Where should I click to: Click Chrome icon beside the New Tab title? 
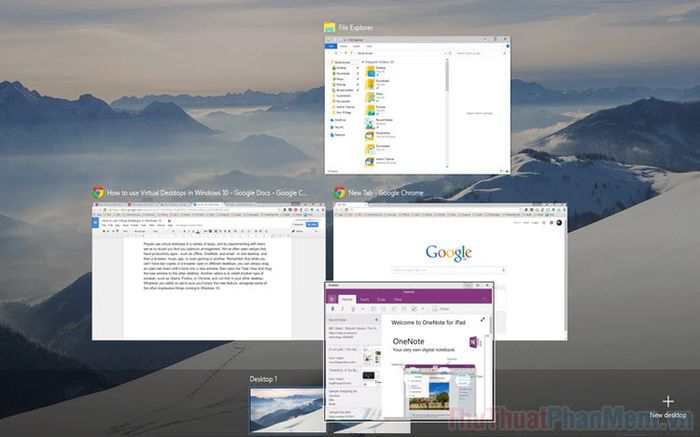[x=340, y=192]
